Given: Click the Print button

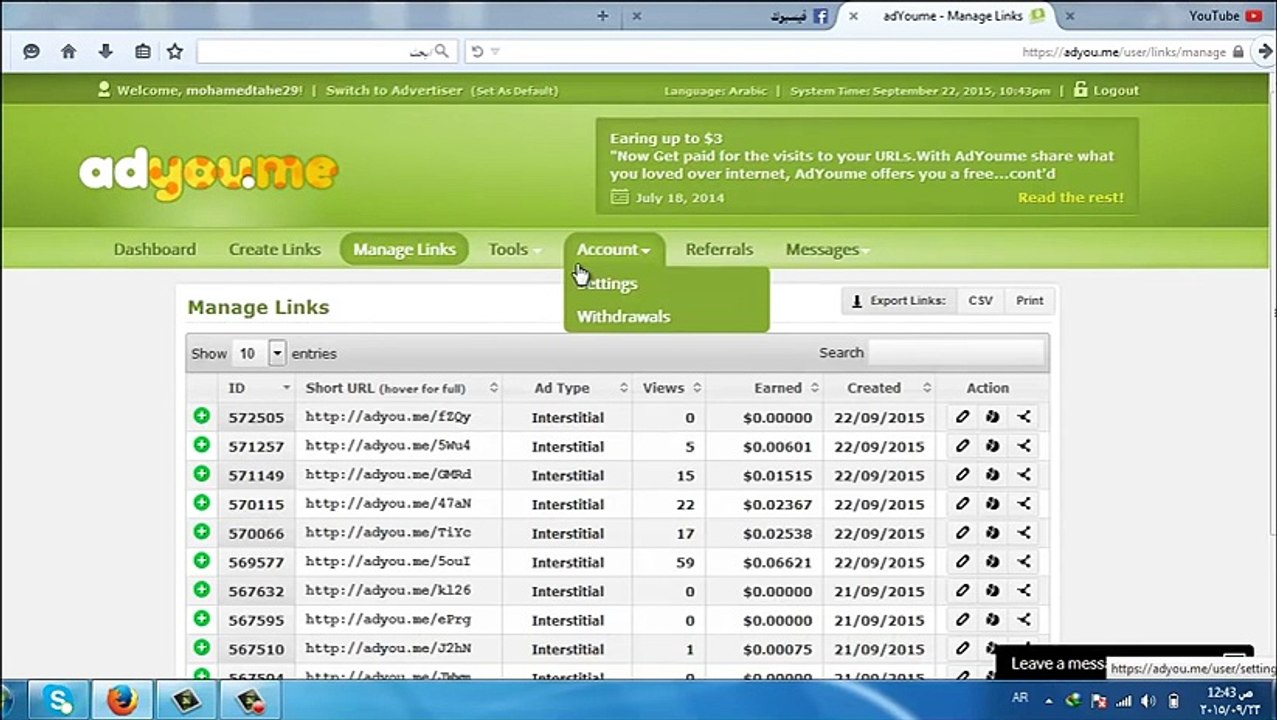Looking at the screenshot, I should tap(1029, 300).
